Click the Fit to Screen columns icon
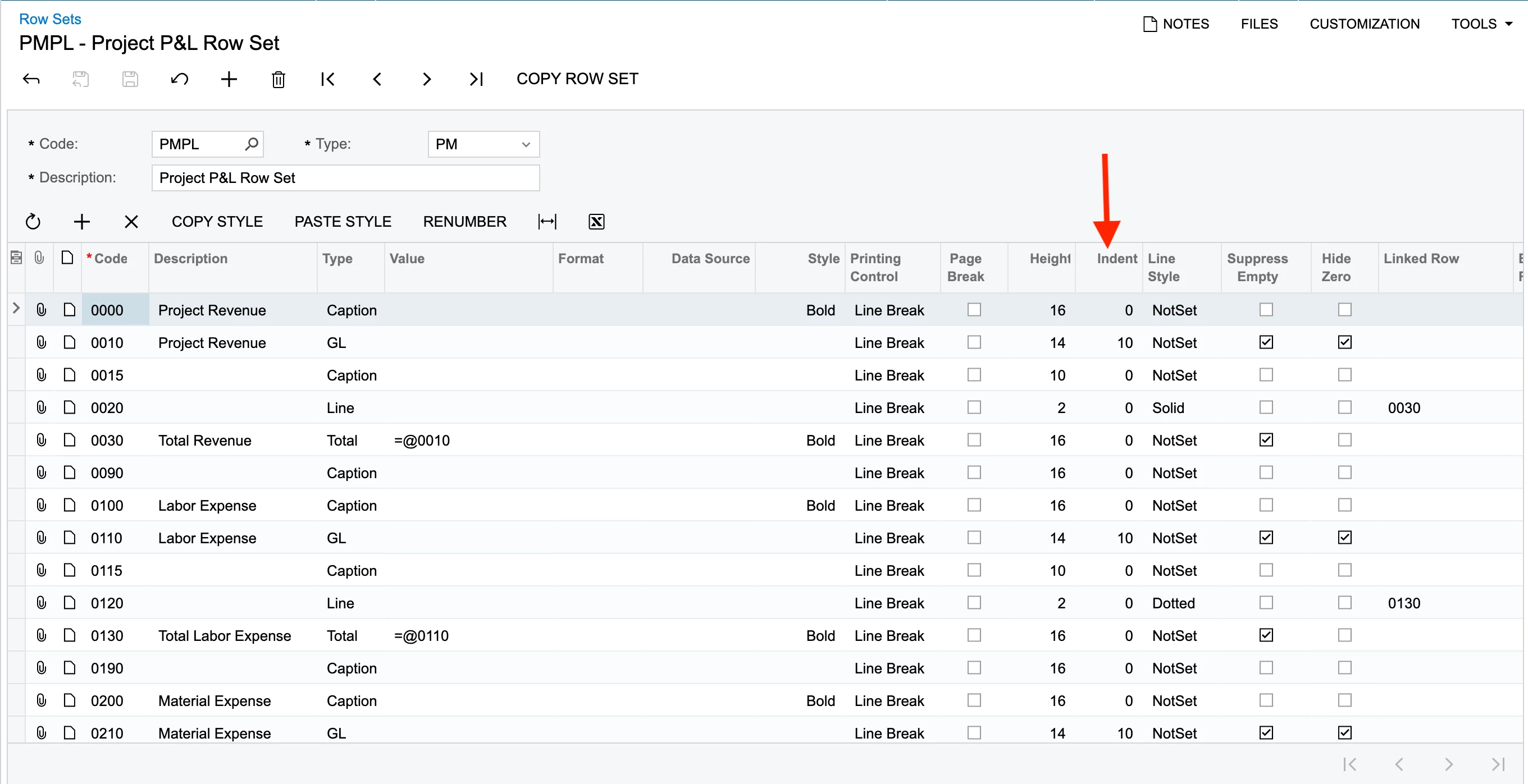 (x=547, y=222)
